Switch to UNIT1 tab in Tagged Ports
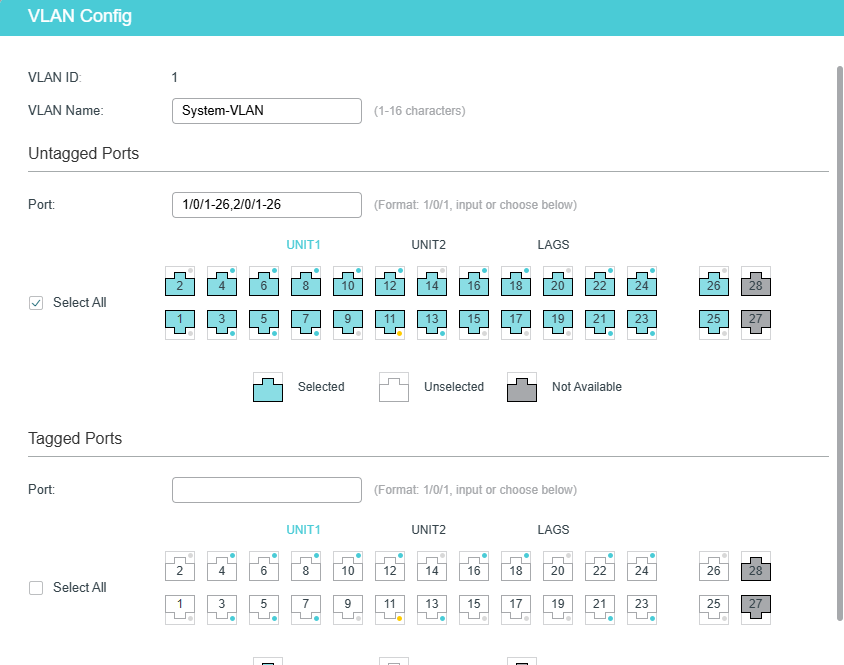Viewport: 844px width, 665px height. (x=303, y=530)
